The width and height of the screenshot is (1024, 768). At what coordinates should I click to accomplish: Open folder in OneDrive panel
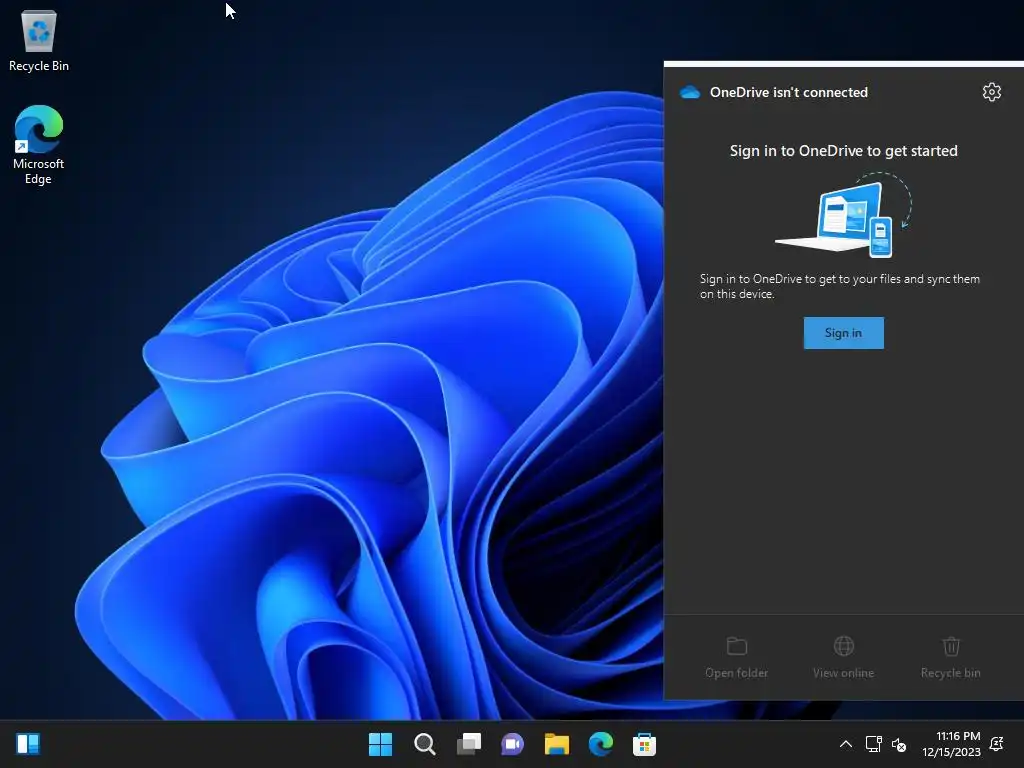point(736,658)
